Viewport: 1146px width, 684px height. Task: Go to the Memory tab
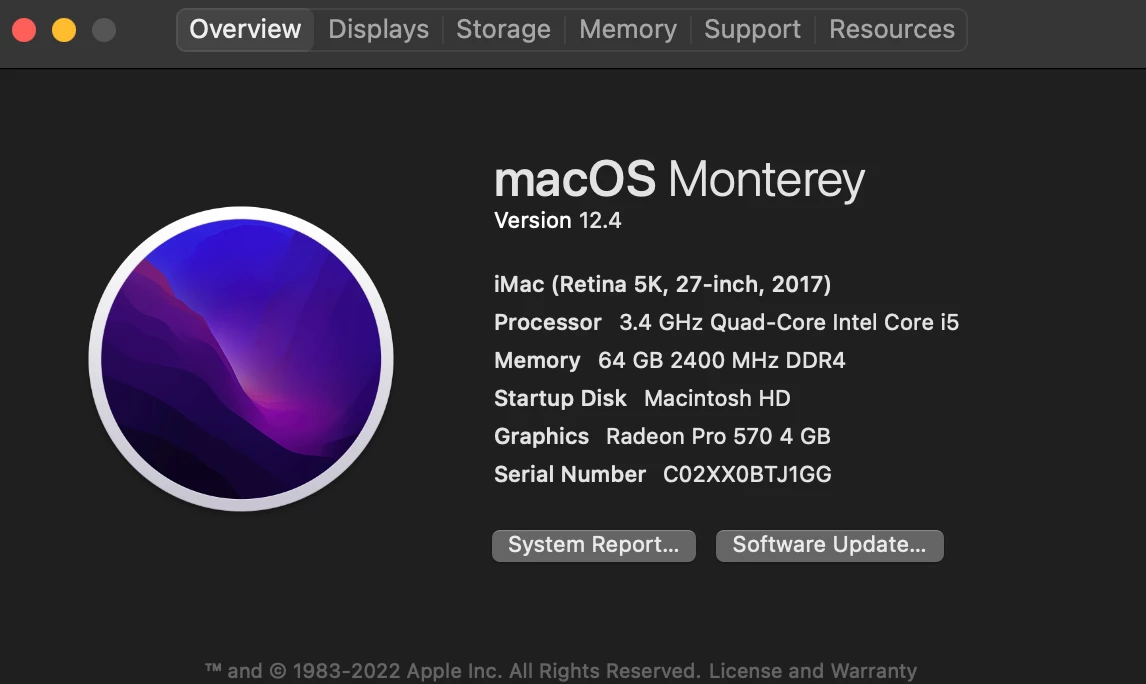point(628,29)
